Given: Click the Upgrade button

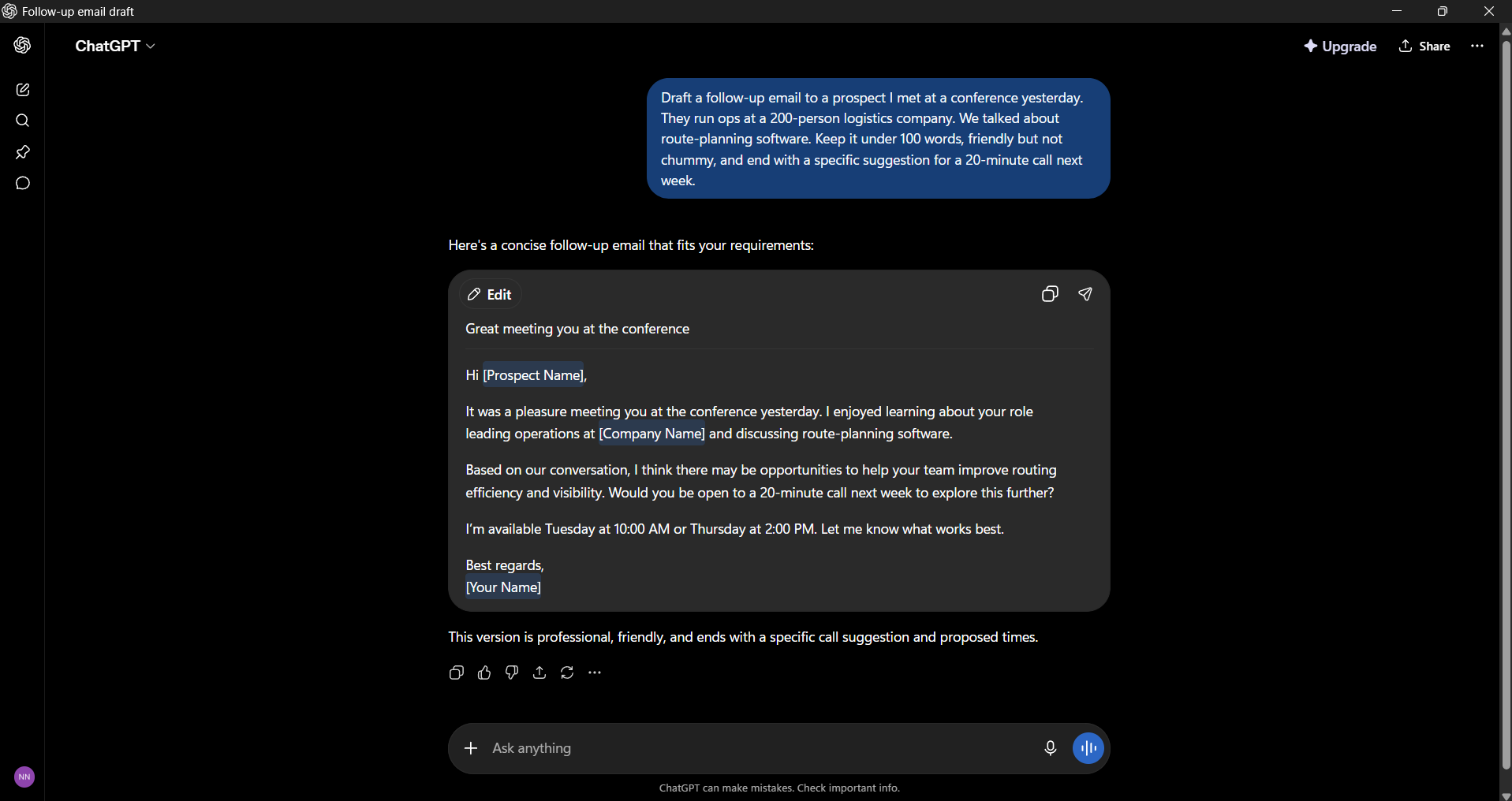Looking at the screenshot, I should tap(1340, 47).
